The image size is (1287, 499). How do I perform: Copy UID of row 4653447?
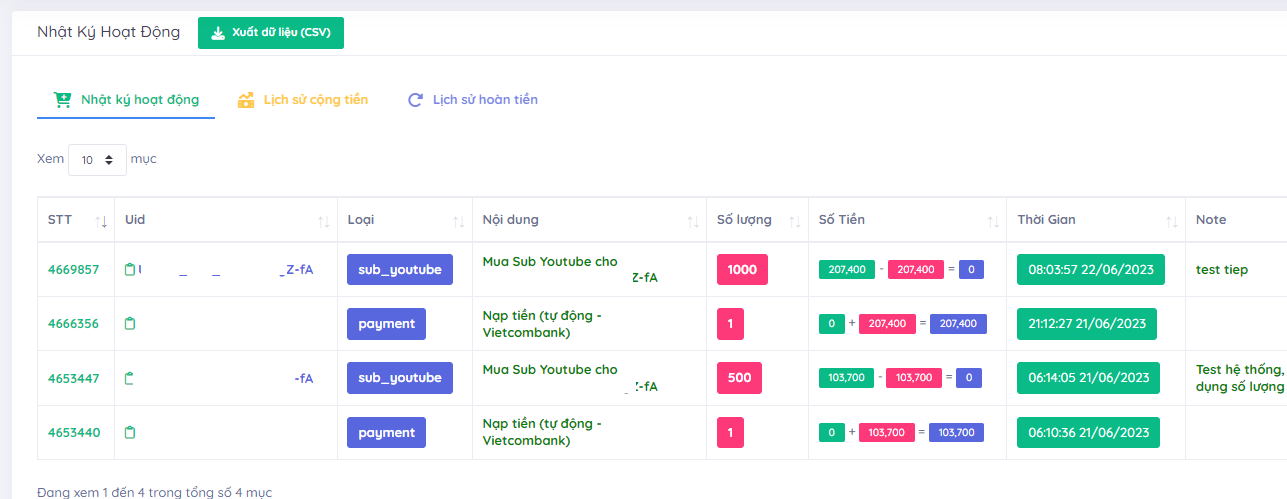pos(129,379)
